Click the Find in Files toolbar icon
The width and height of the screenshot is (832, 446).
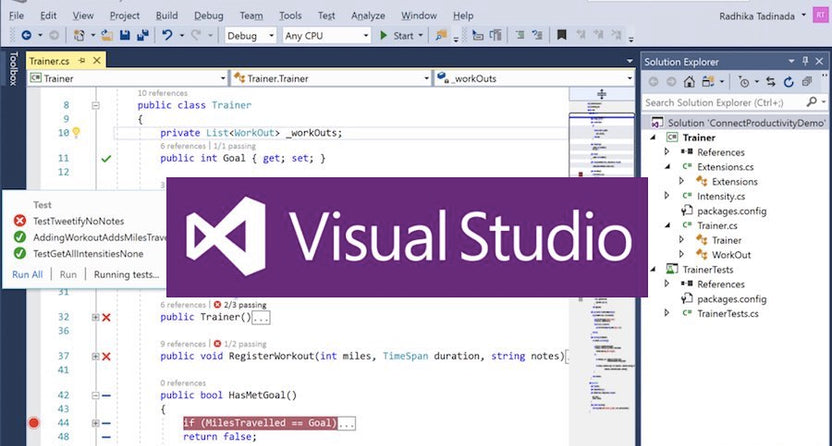(441, 36)
